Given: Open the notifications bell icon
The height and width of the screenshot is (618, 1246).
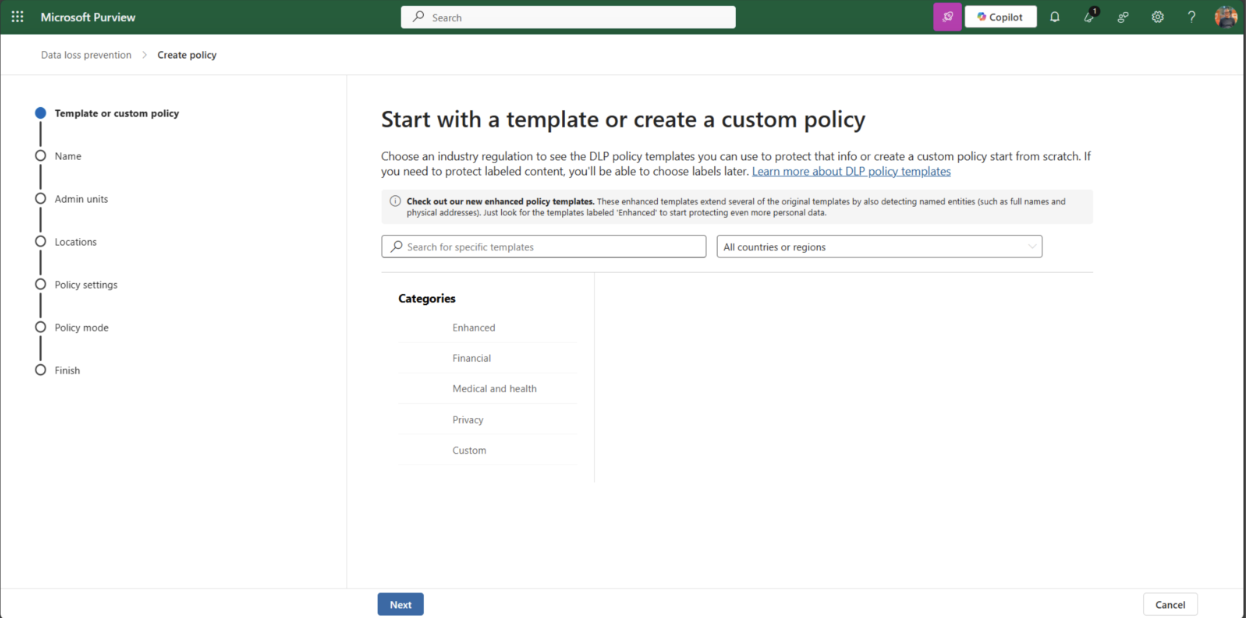Looking at the screenshot, I should (1054, 17).
